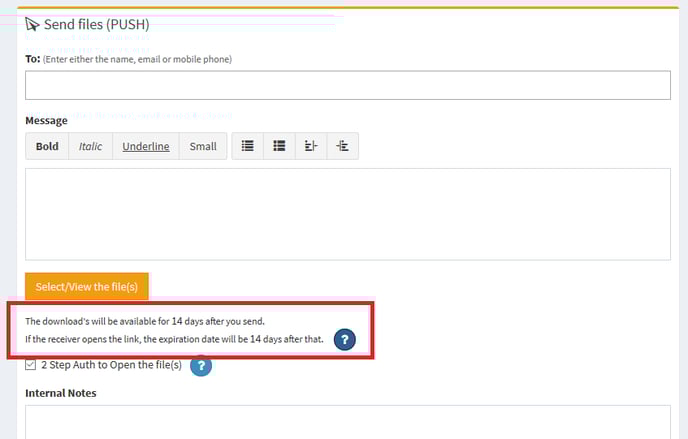Focus the Internal Notes text box

coord(347,421)
